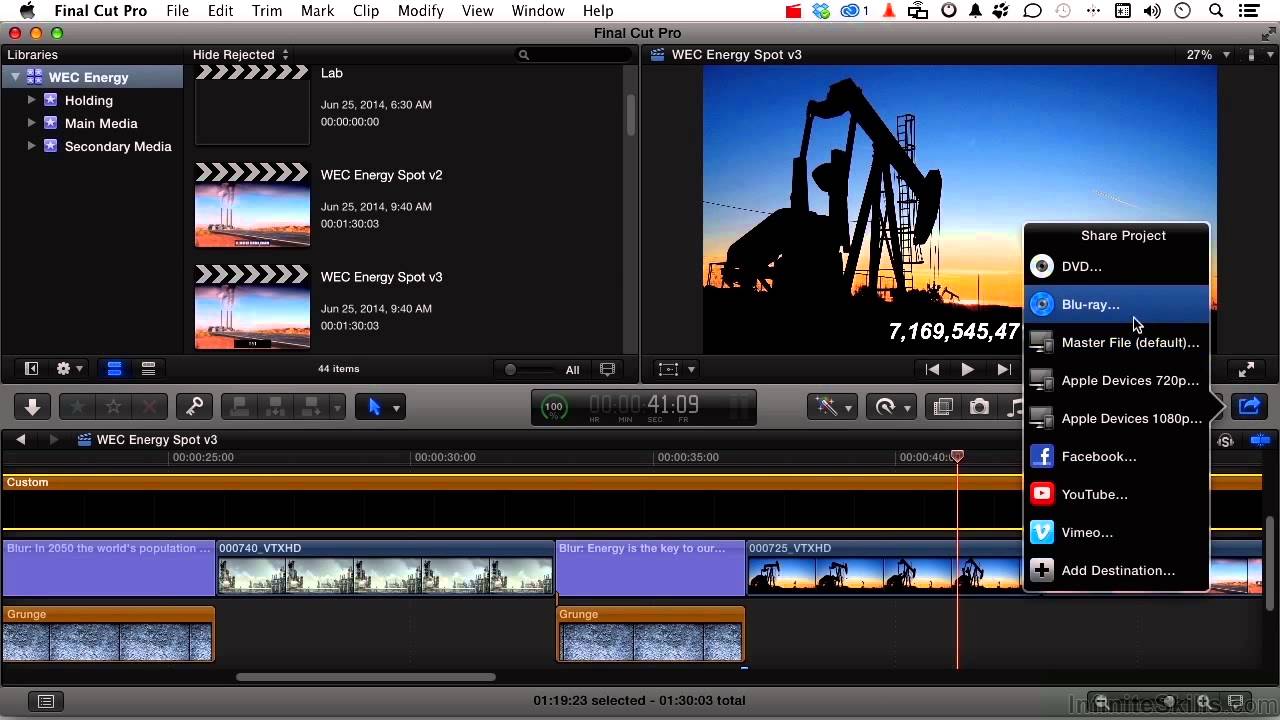Select the Lab project thumbnail
Image resolution: width=1280 pixels, height=720 pixels.
(x=252, y=105)
